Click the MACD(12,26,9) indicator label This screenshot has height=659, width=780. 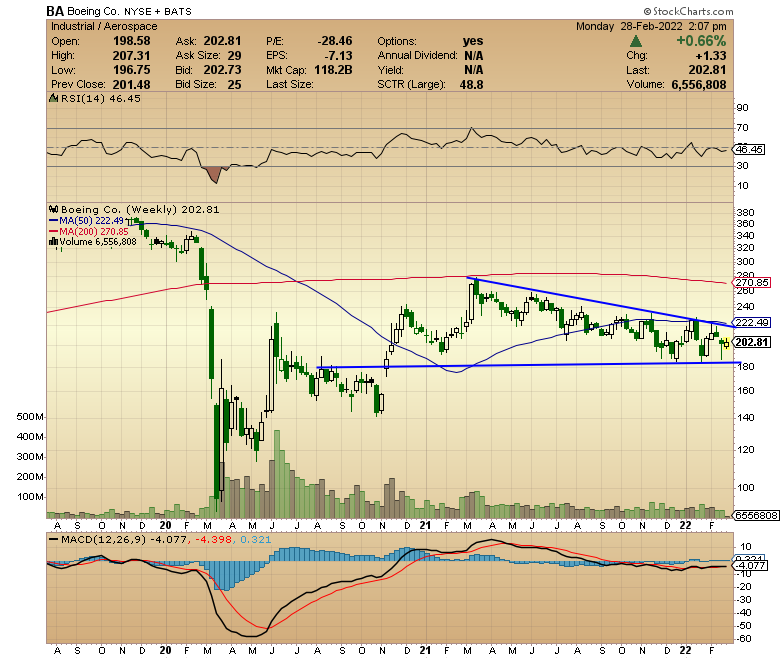click(103, 540)
